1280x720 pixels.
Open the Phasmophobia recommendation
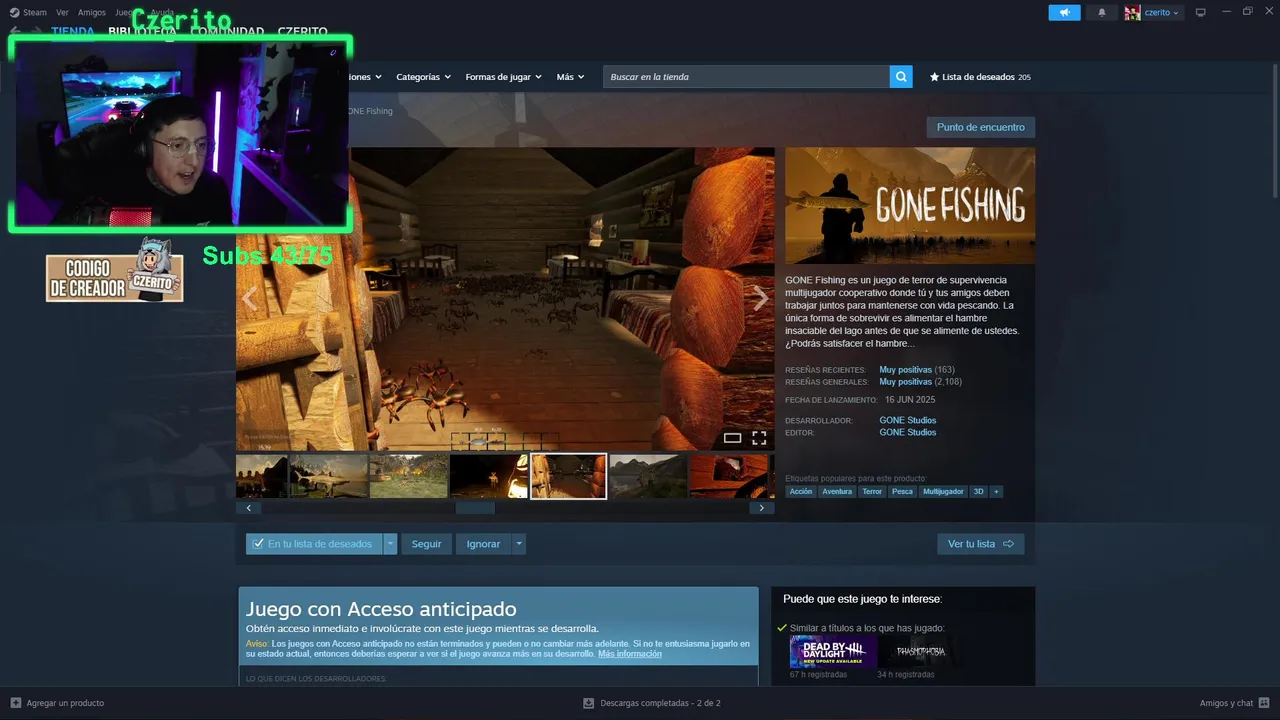920,651
